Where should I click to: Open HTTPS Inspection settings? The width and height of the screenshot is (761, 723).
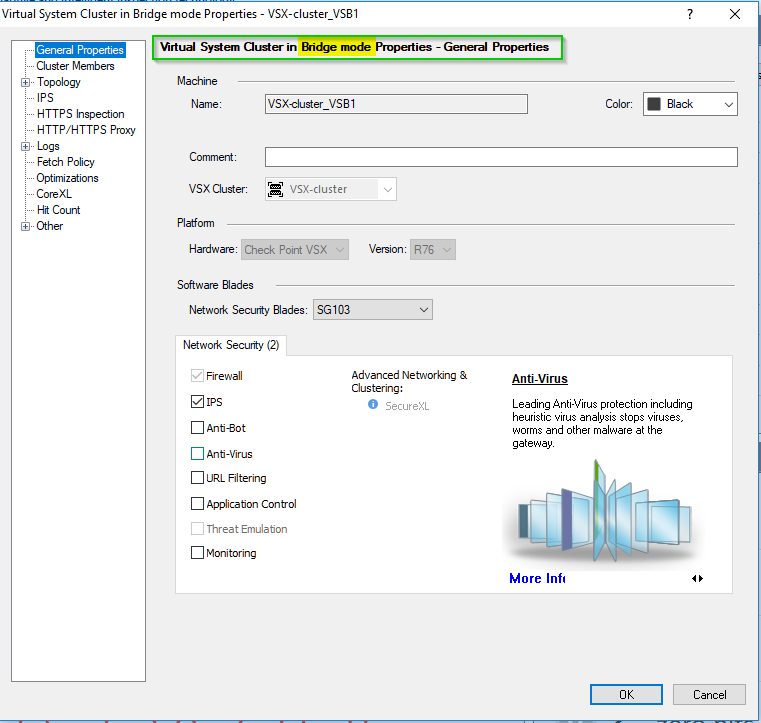[x=81, y=114]
